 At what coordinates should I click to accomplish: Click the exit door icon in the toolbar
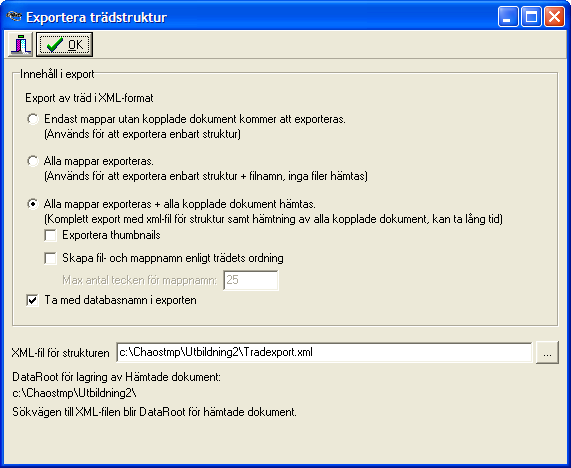click(20, 44)
